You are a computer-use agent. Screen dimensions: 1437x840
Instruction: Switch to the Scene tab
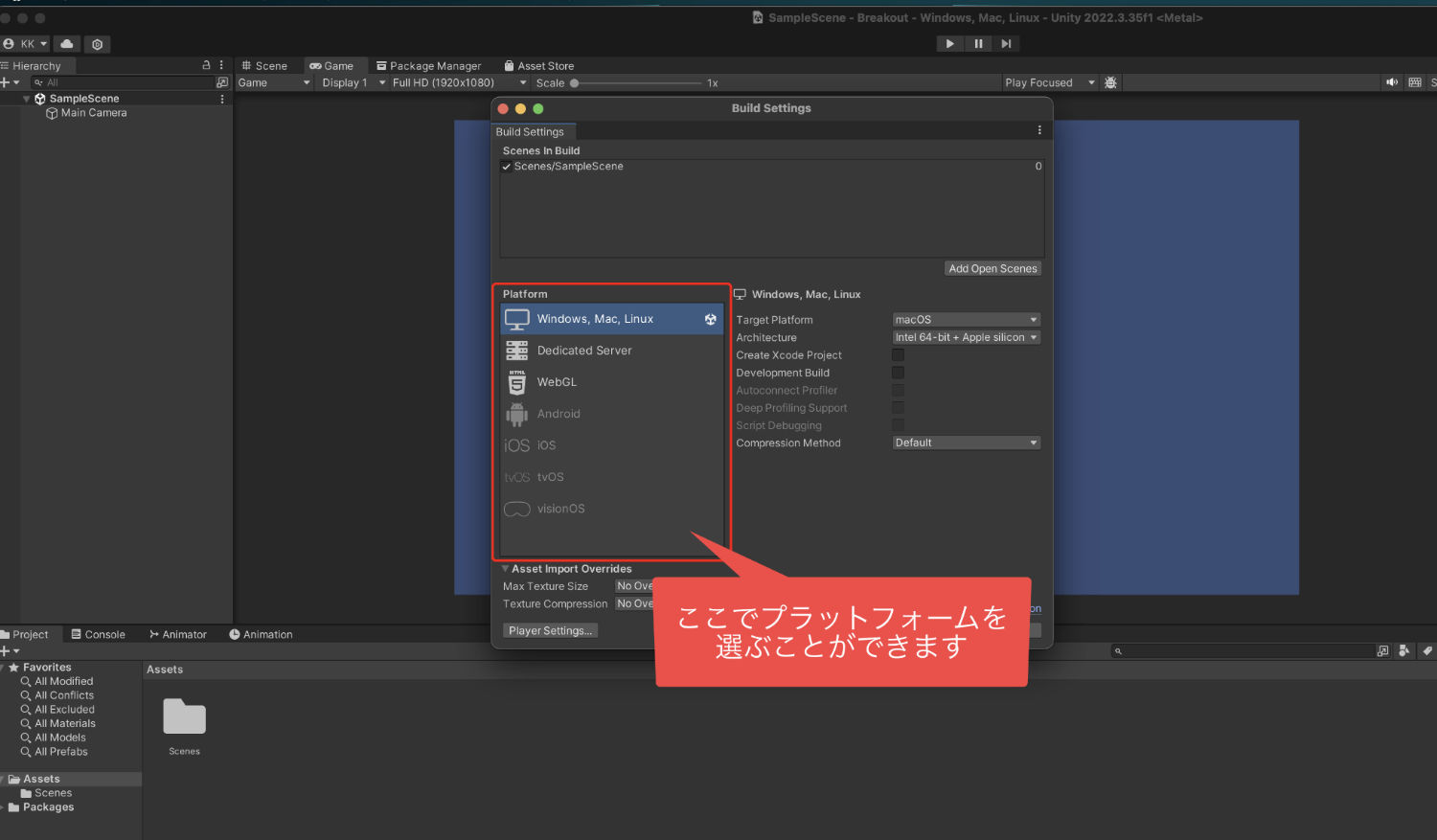tap(264, 66)
